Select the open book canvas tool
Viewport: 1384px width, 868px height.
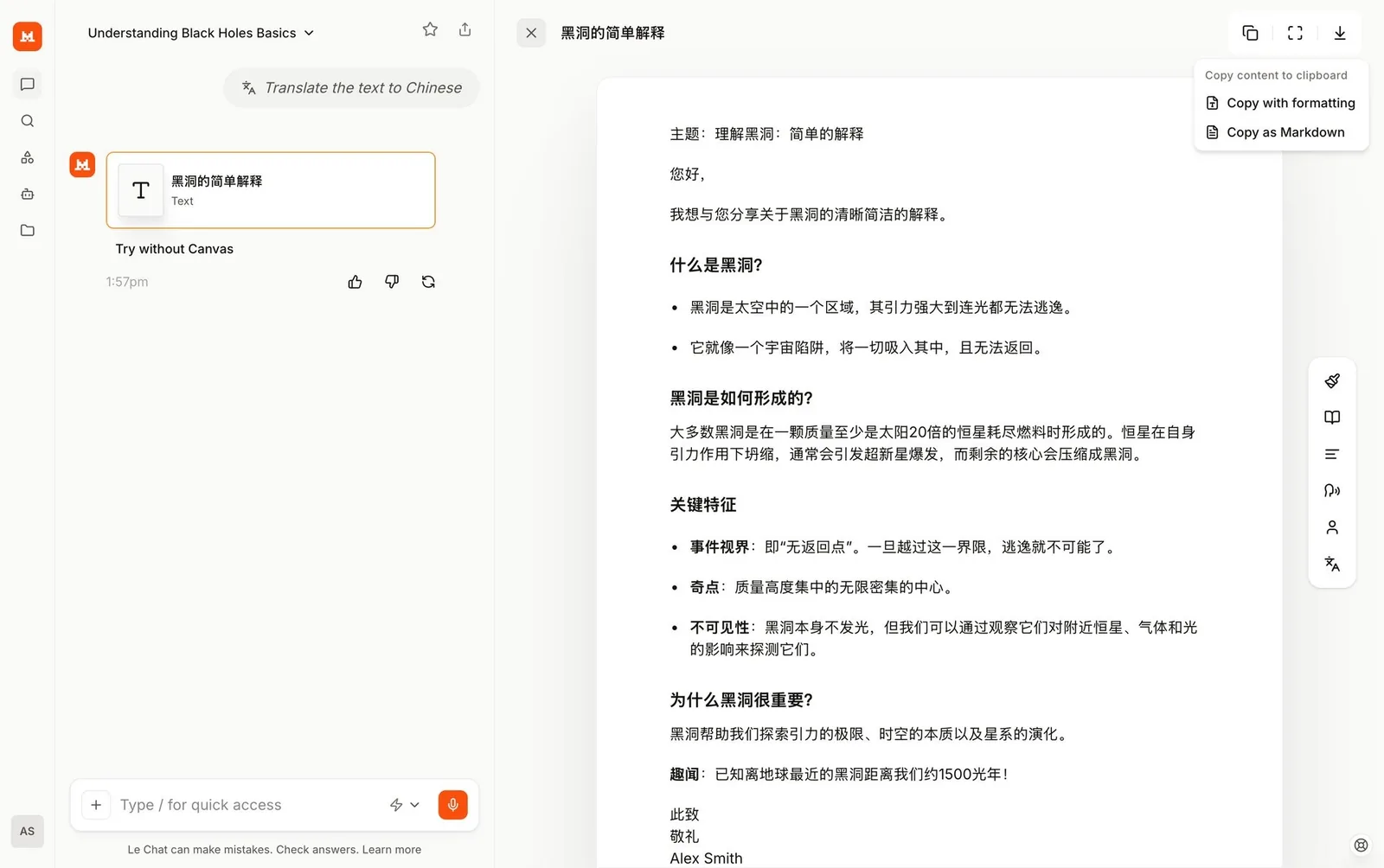(x=1332, y=418)
